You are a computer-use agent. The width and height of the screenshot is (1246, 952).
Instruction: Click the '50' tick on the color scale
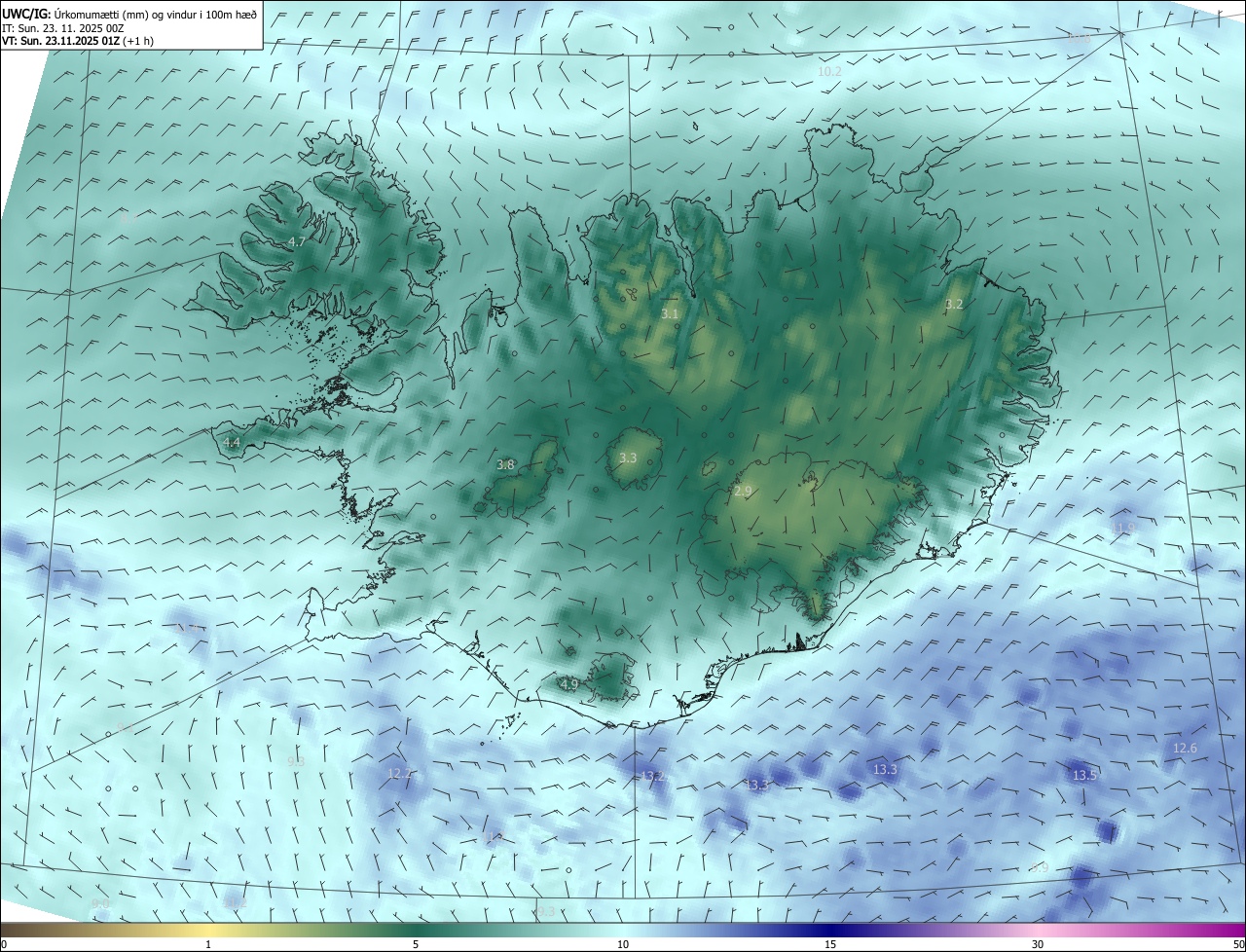point(1238,944)
